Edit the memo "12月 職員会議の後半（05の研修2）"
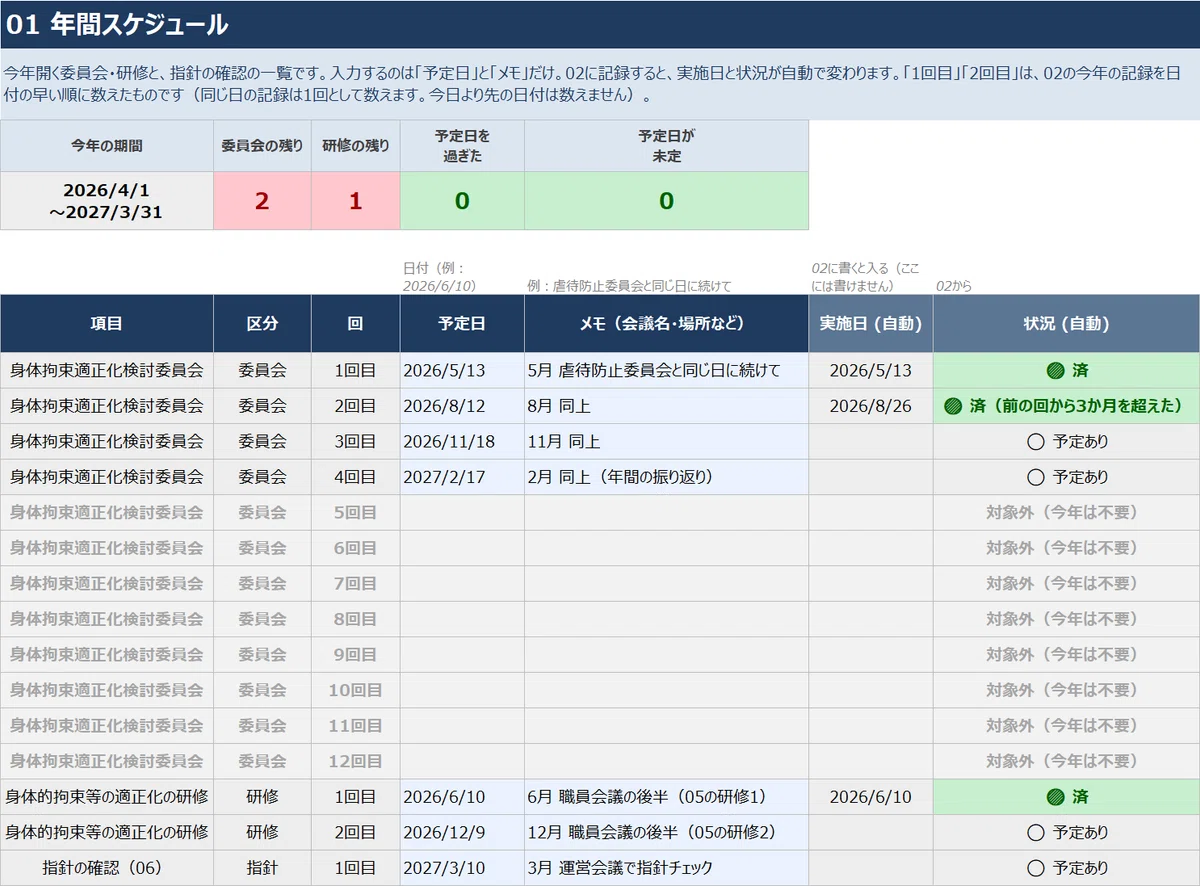1200x886 pixels. (x=666, y=832)
